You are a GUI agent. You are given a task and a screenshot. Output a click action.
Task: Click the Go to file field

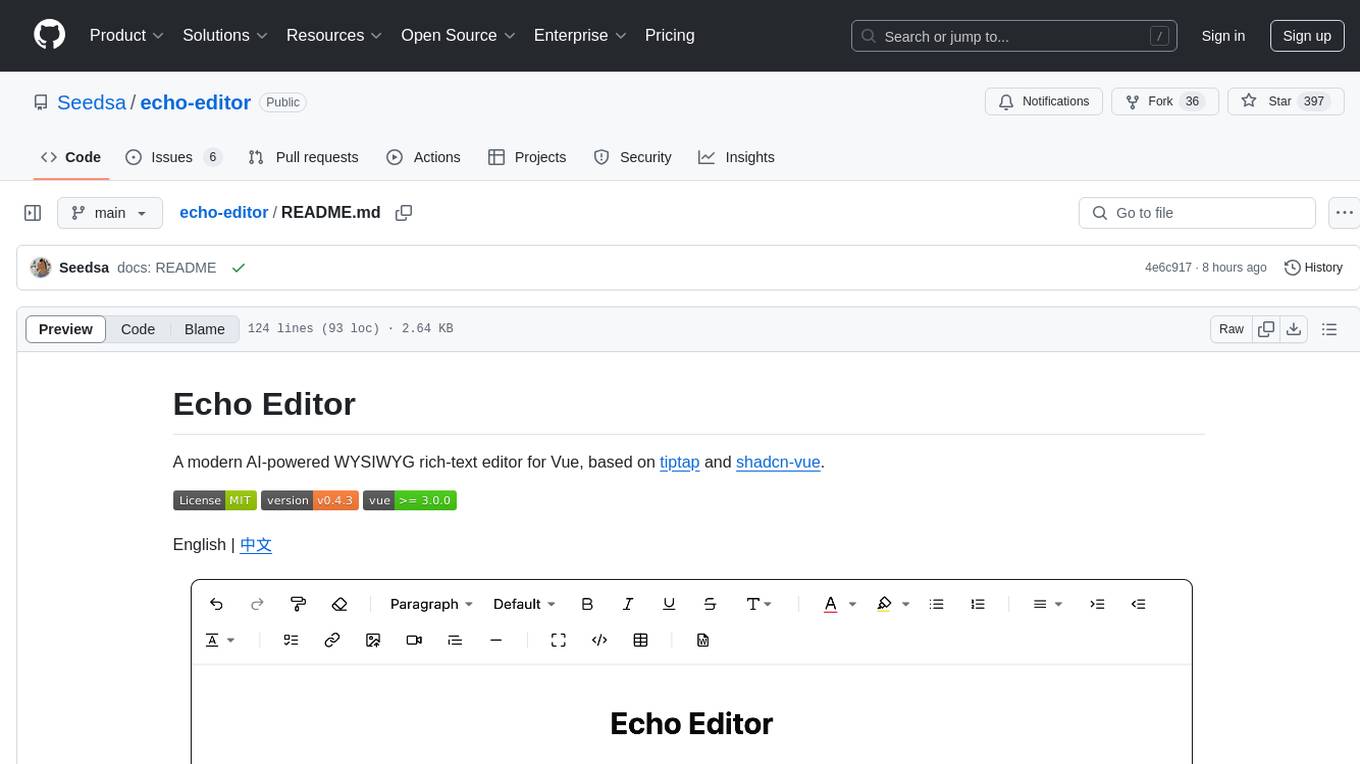click(1197, 213)
